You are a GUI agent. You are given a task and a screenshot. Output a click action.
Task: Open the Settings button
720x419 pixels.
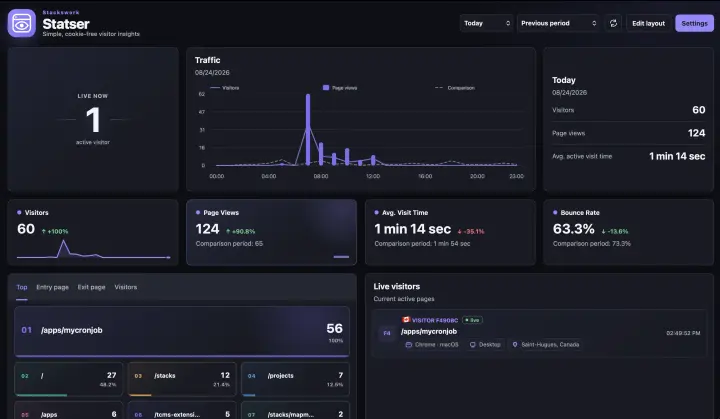click(694, 23)
